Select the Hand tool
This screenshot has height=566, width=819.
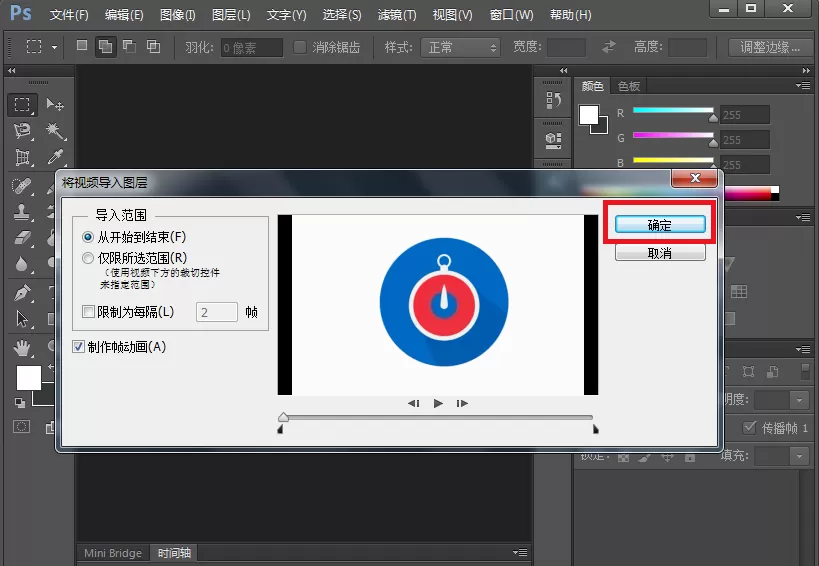click(22, 347)
